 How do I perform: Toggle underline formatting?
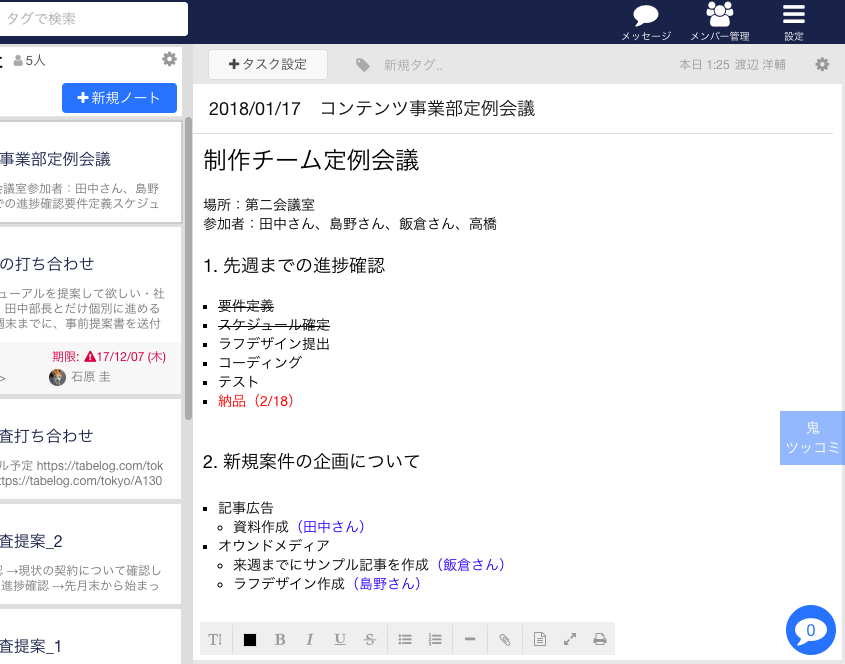[x=340, y=640]
